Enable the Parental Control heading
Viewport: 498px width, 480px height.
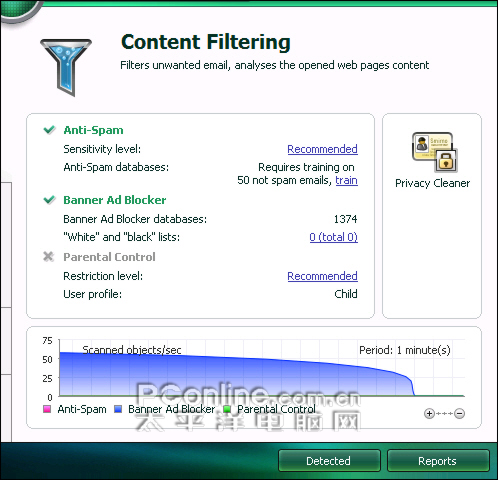point(109,257)
